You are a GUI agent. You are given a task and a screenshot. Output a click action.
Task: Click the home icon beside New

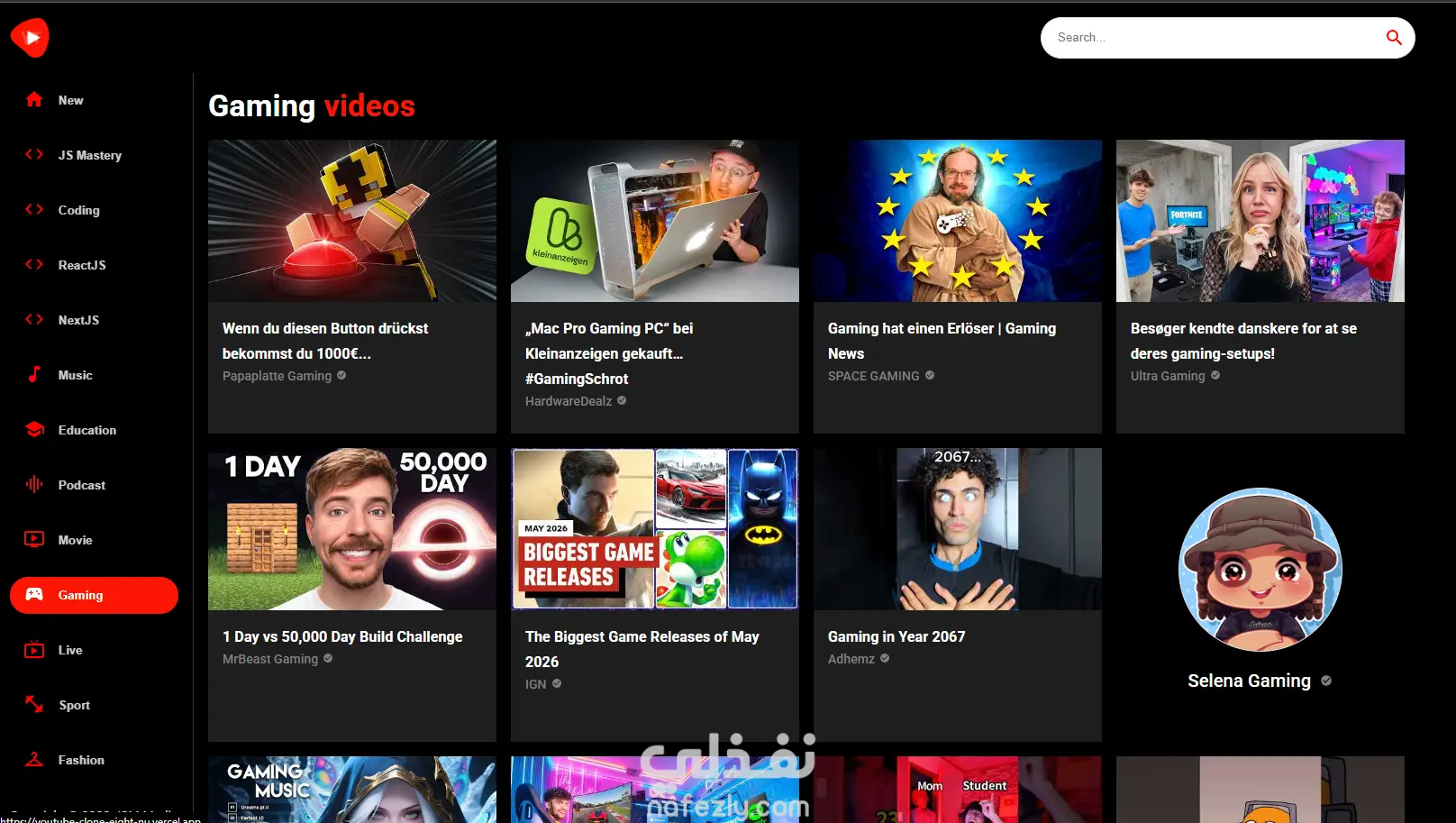point(34,100)
